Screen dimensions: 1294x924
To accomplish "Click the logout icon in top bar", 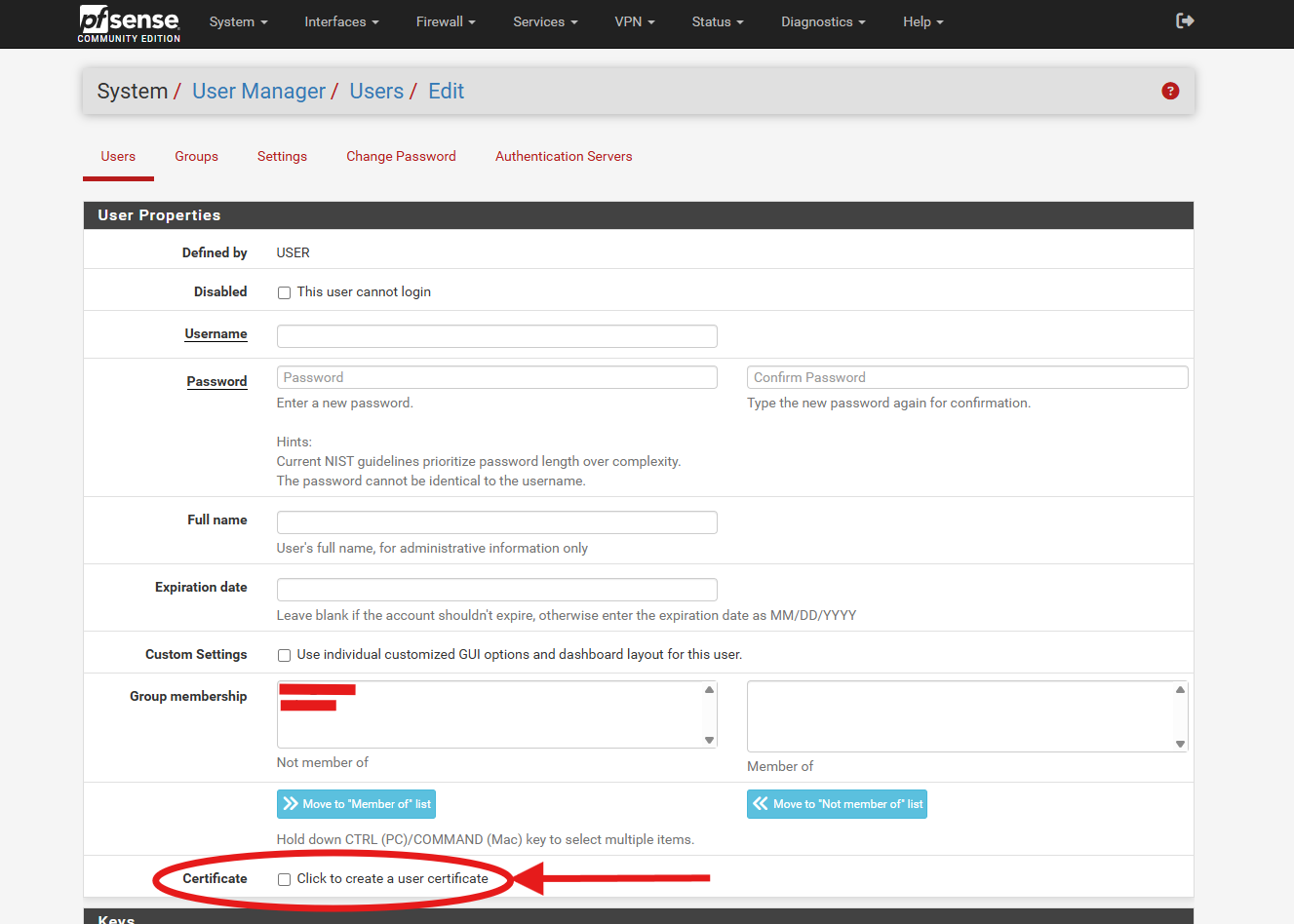I will 1185,20.
